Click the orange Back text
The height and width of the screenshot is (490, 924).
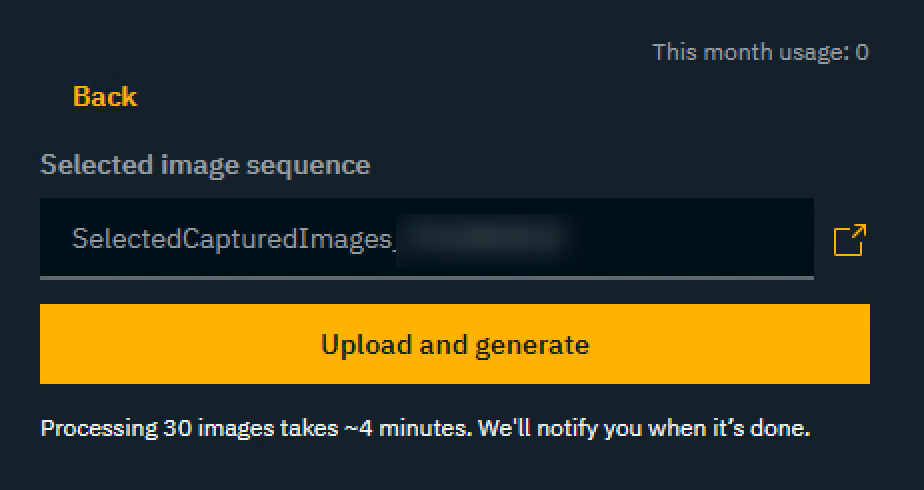pyautogui.click(x=105, y=97)
